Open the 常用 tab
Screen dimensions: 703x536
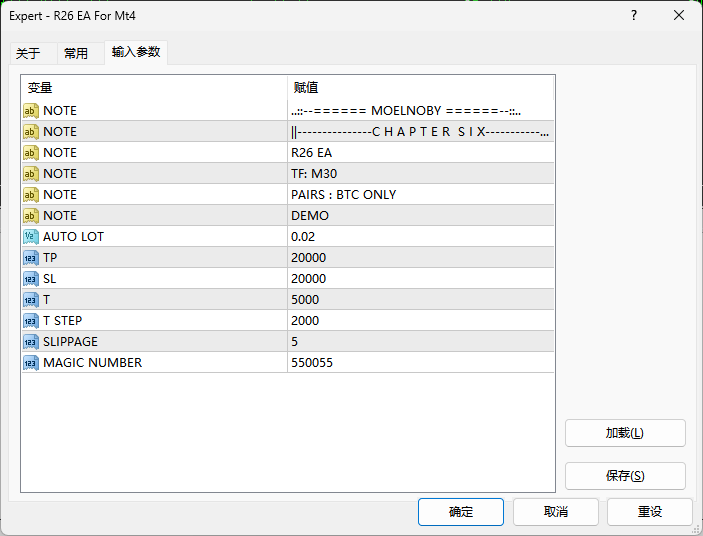click(x=76, y=54)
